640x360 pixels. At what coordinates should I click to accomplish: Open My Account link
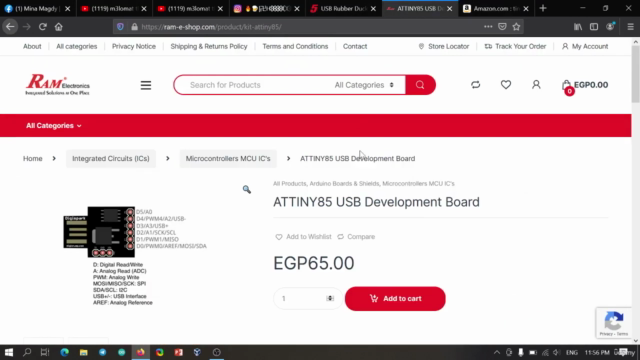pyautogui.click(x=585, y=47)
